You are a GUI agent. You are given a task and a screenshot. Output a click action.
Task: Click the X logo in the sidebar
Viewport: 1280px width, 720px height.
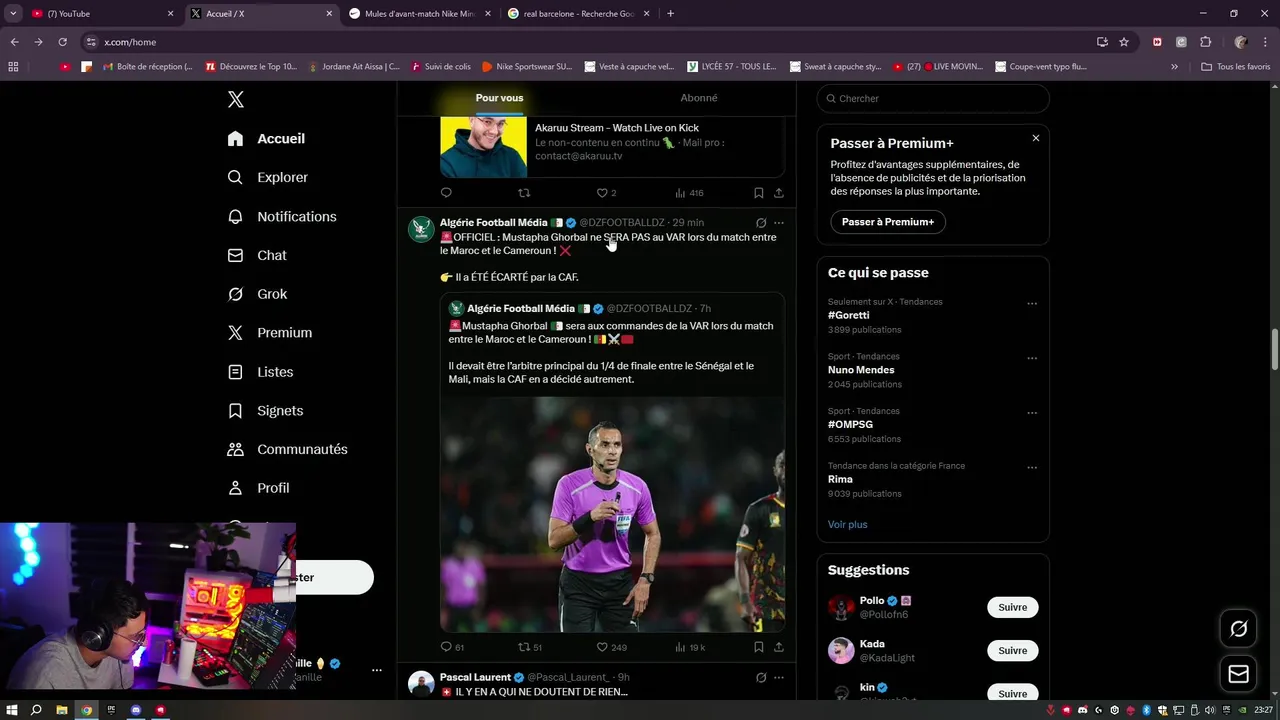tap(236, 99)
